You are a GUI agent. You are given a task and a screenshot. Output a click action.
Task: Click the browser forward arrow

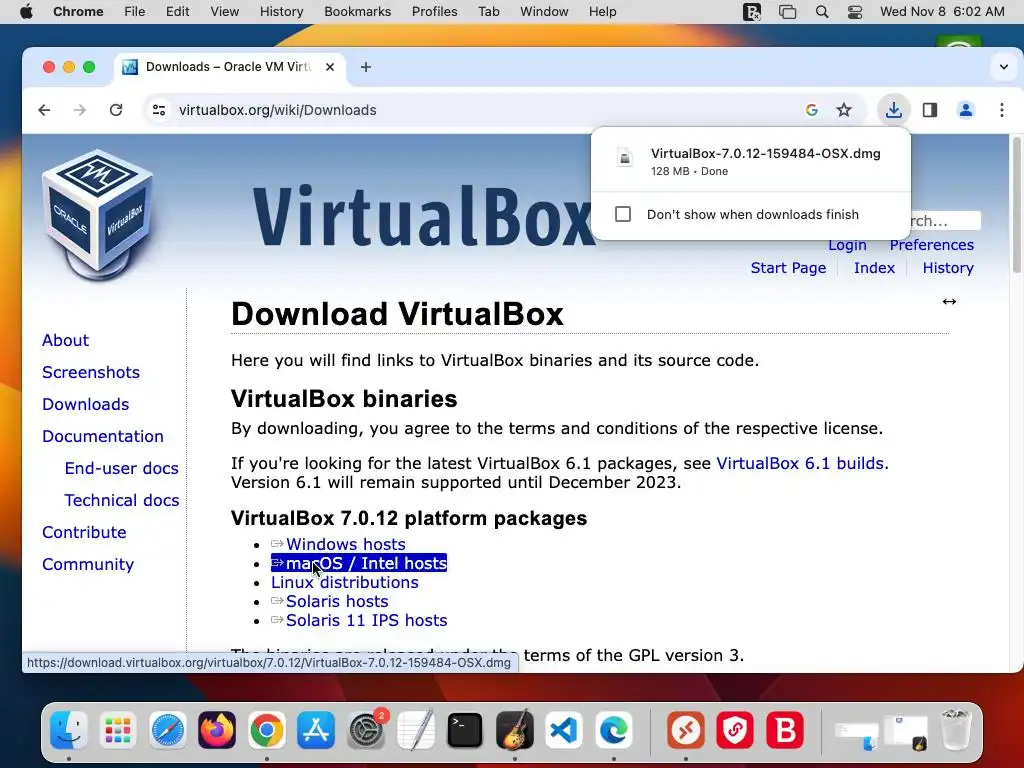[80, 110]
